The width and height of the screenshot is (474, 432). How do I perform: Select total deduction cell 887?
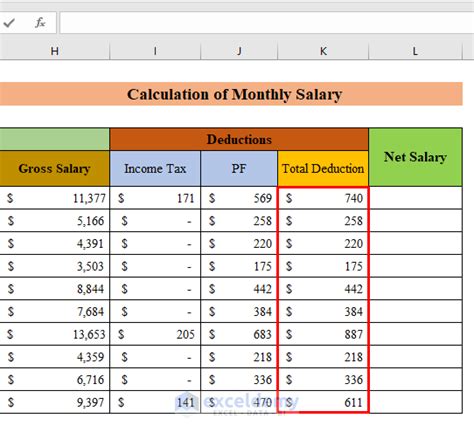(x=323, y=334)
